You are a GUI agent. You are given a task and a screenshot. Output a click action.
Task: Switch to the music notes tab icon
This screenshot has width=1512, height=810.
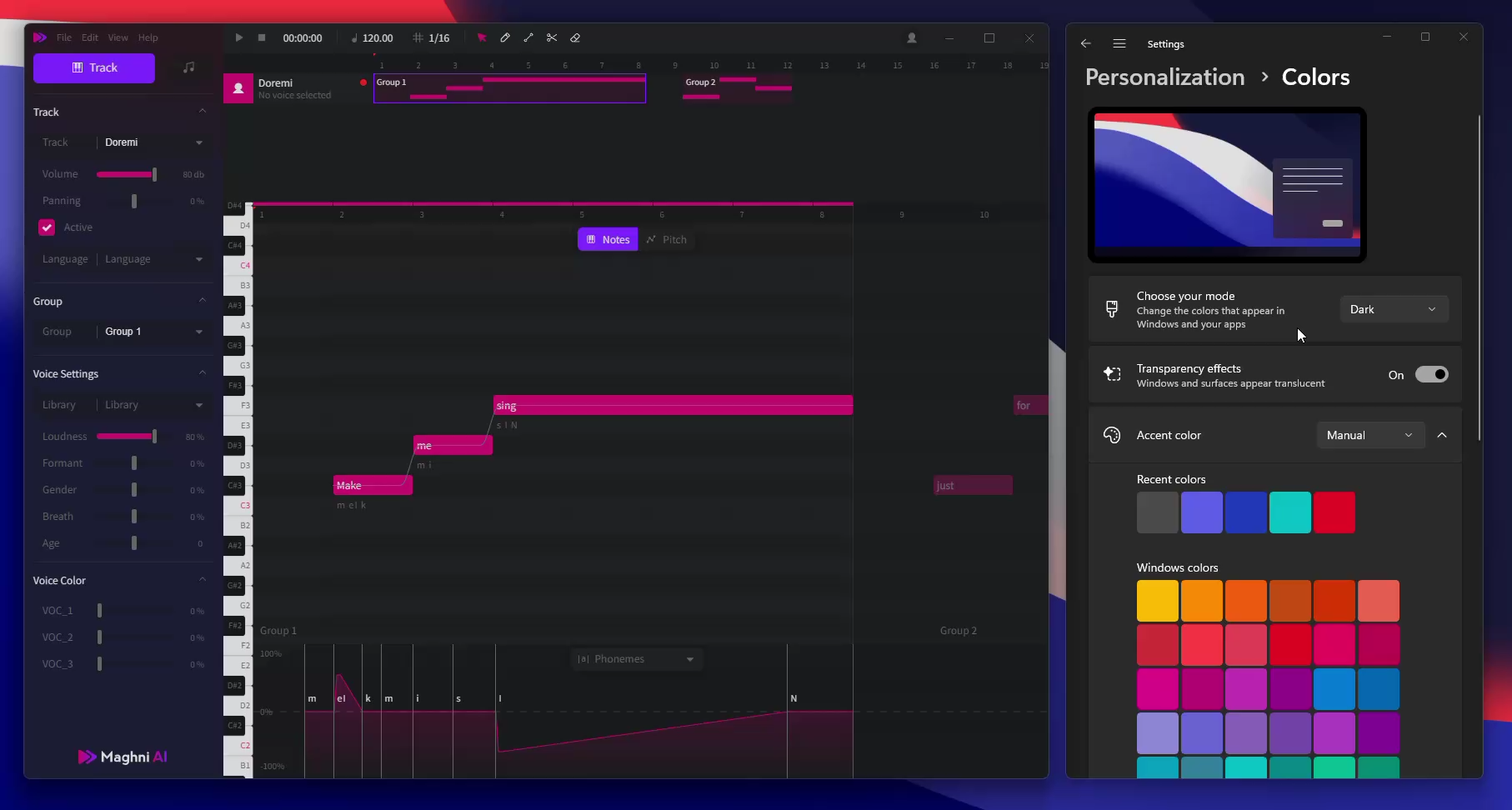click(189, 67)
